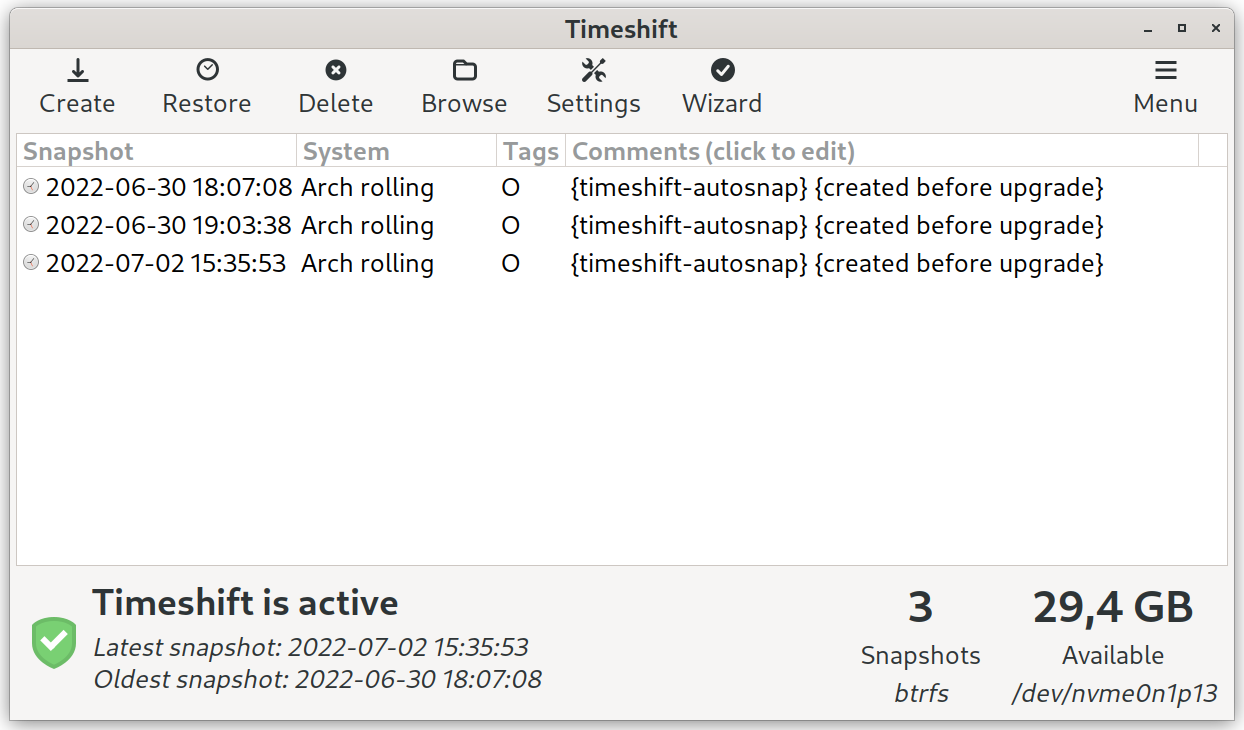Sort by the System column header
The width and height of the screenshot is (1244, 730).
tap(397, 151)
